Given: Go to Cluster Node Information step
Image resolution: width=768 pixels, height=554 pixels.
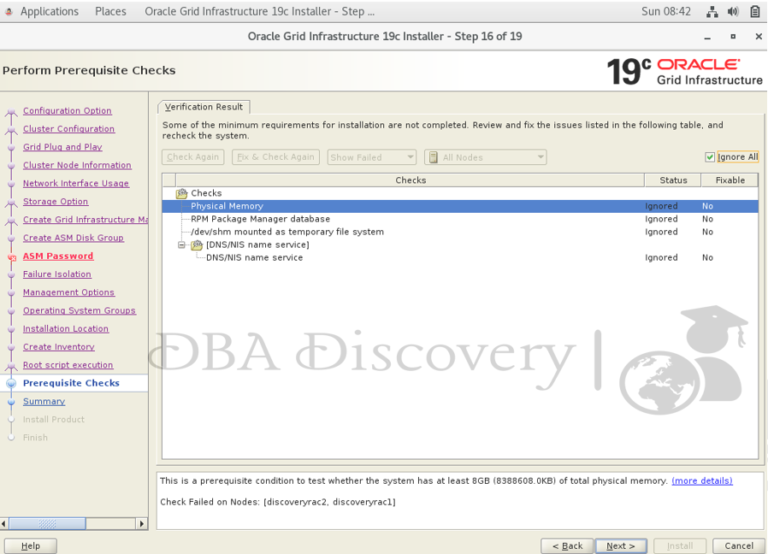Looking at the screenshot, I should (77, 165).
